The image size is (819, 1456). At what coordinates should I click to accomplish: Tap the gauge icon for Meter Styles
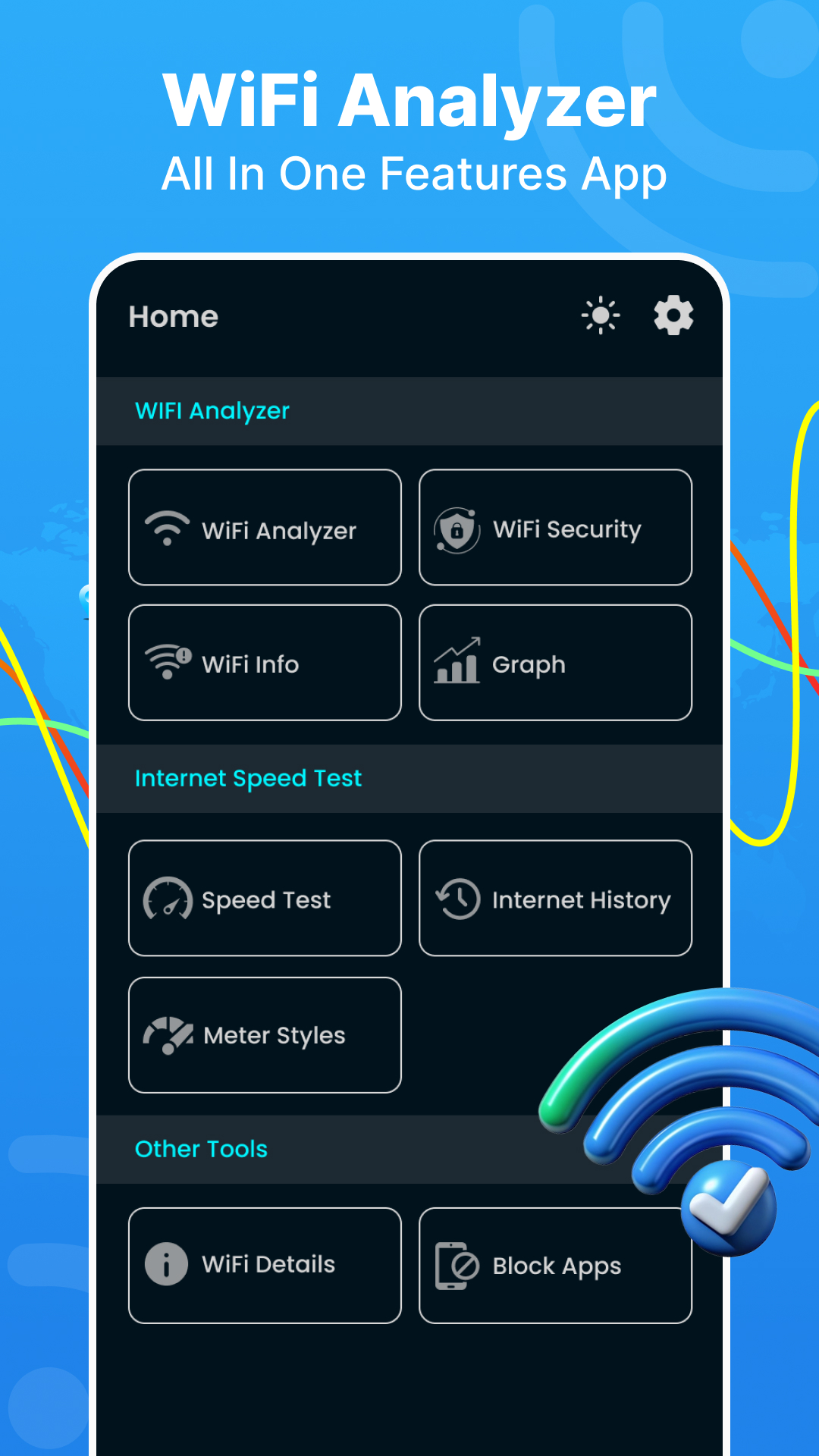(168, 1034)
